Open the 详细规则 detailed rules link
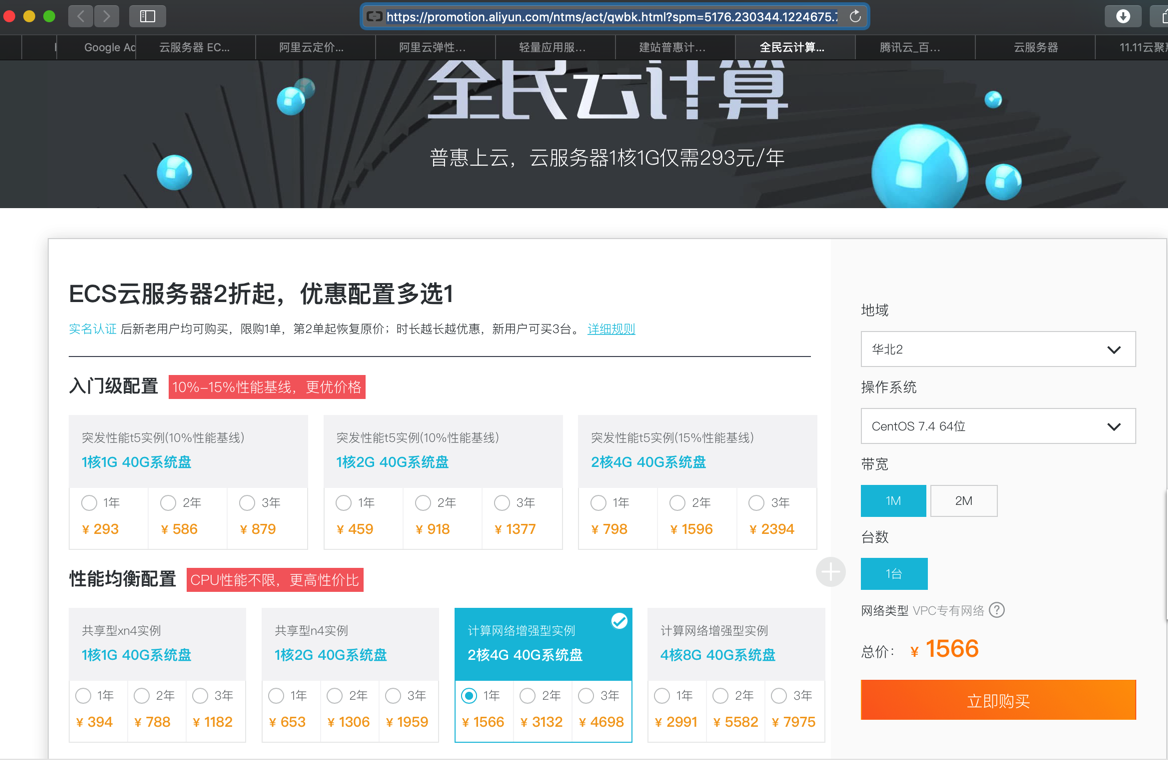The height and width of the screenshot is (760, 1168). coord(611,329)
